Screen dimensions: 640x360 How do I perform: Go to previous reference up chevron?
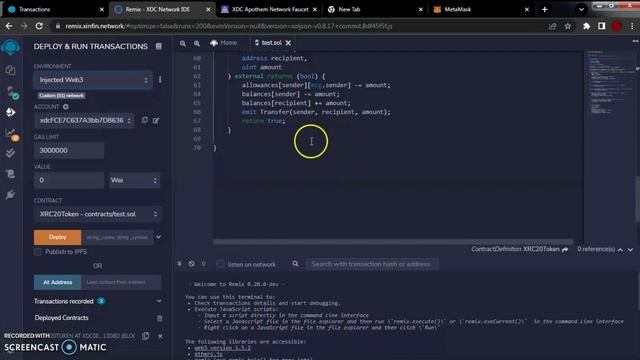click(620, 249)
